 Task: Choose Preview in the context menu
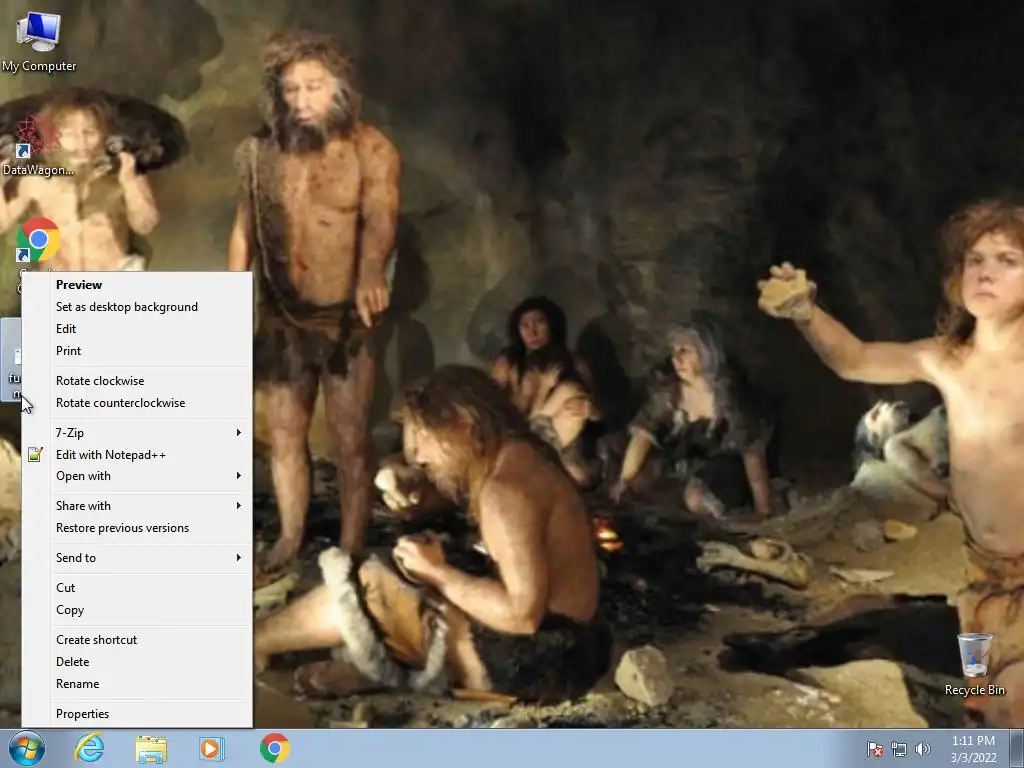click(137, 285)
